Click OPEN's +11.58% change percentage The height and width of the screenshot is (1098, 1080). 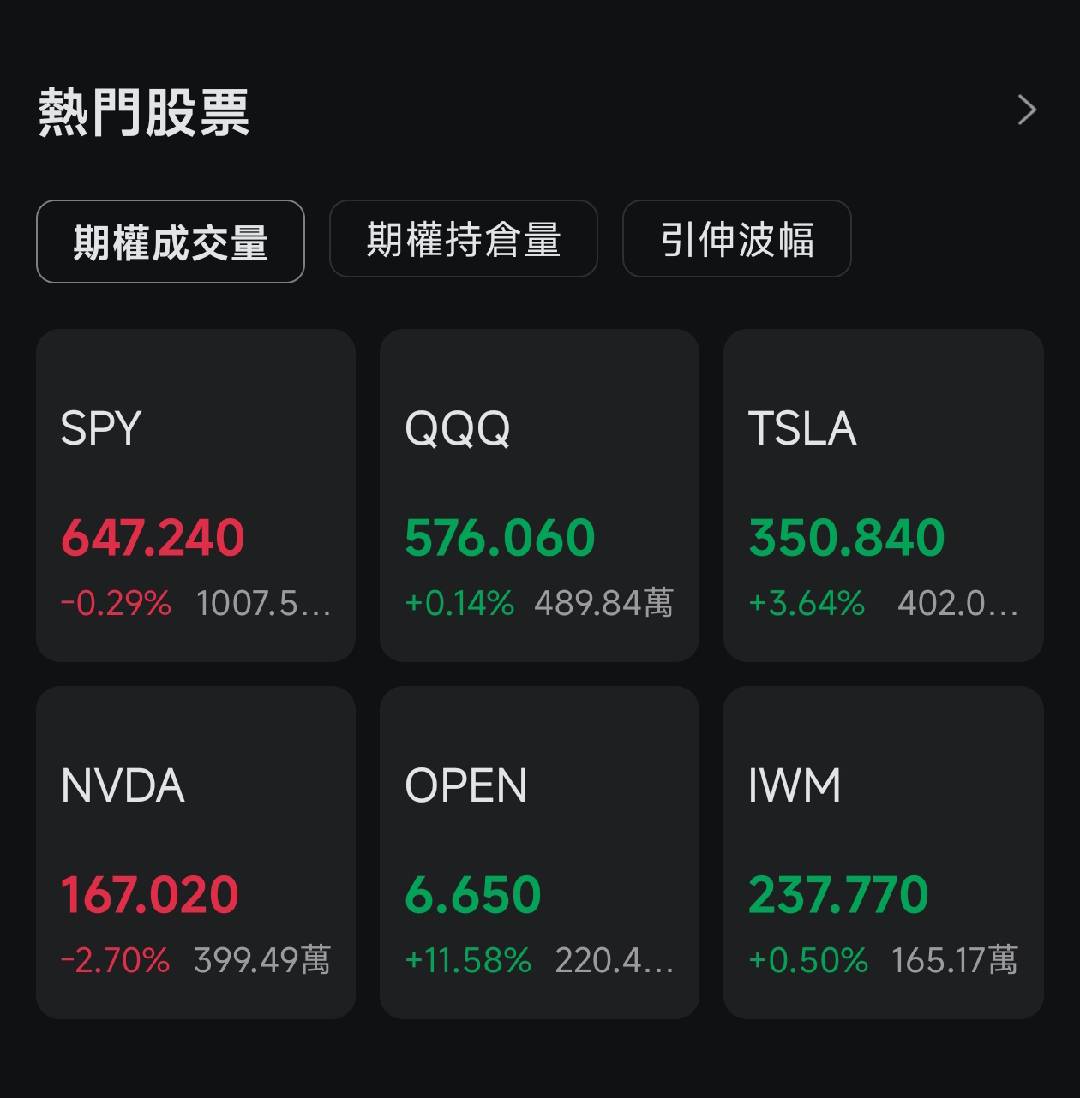pos(470,960)
